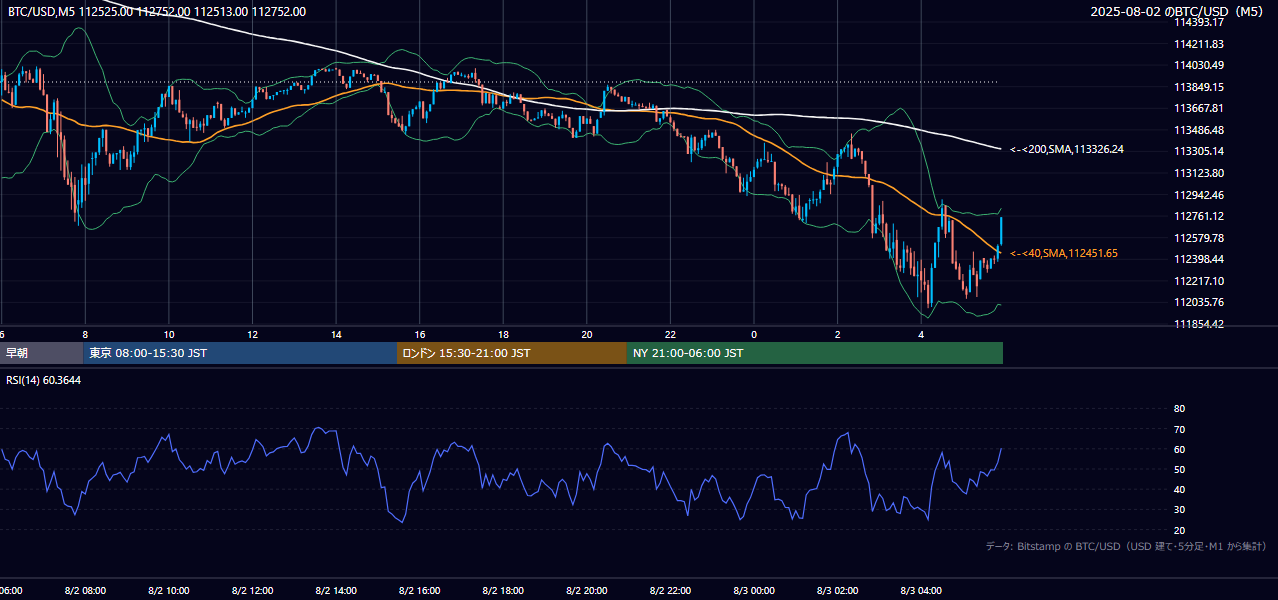Click bottom time label 8/2 18:00

coord(504,591)
